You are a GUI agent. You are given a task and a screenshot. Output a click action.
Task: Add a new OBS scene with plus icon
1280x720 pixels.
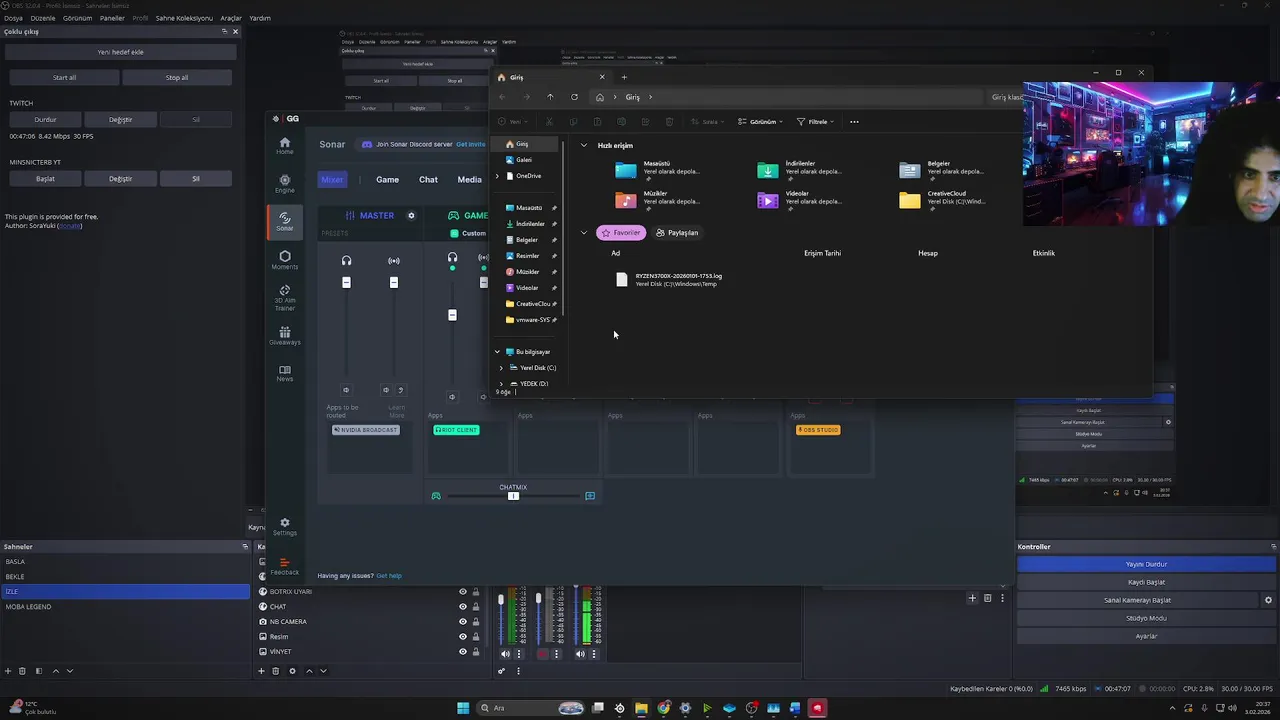[8, 671]
